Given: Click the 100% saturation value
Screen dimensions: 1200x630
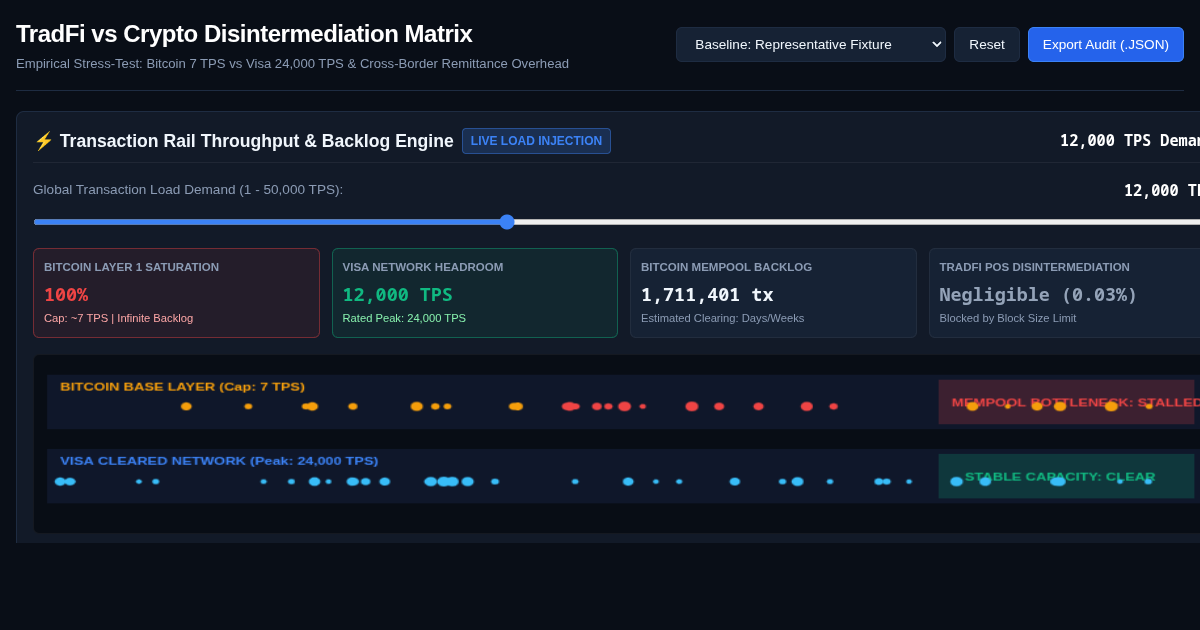Looking at the screenshot, I should (66, 295).
